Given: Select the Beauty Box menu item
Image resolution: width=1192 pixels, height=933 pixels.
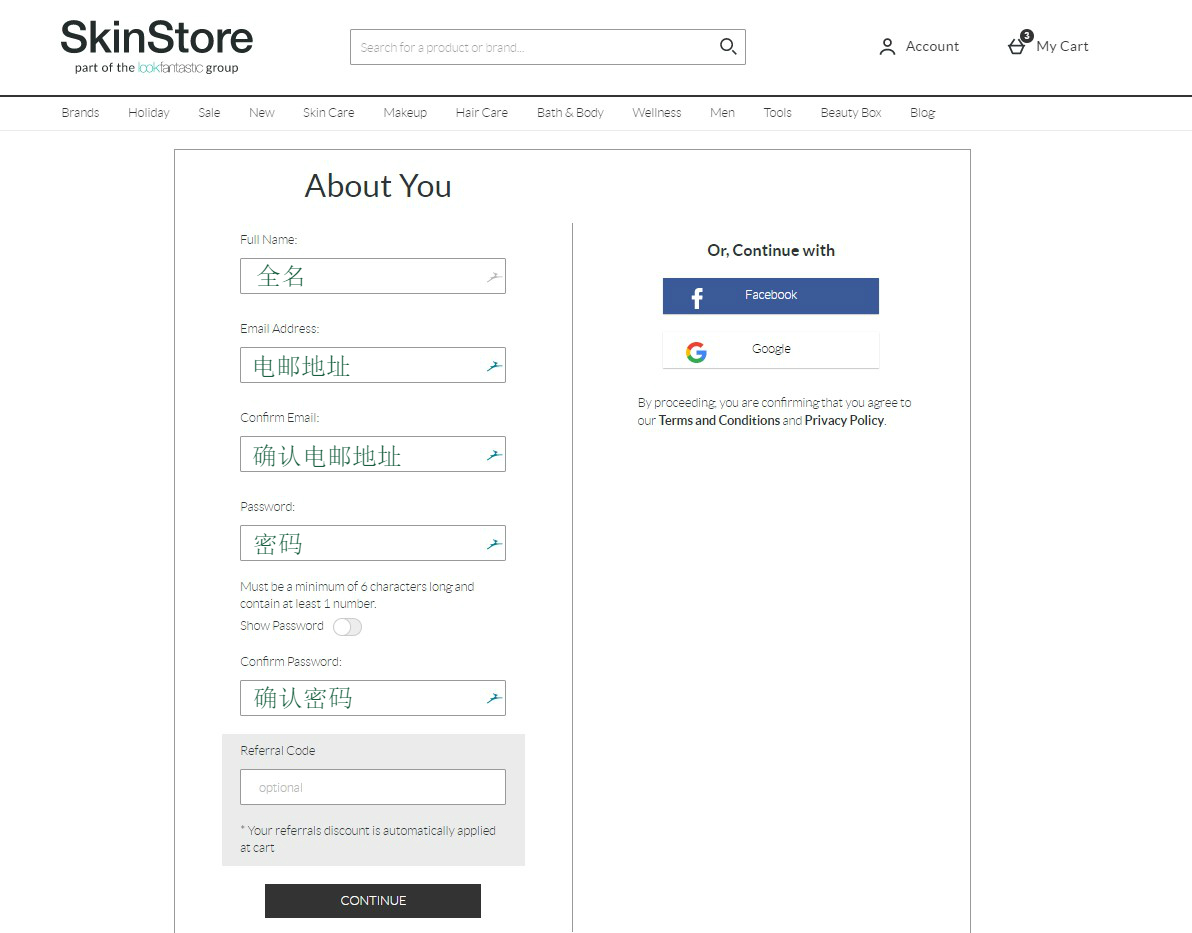Looking at the screenshot, I should tap(850, 113).
